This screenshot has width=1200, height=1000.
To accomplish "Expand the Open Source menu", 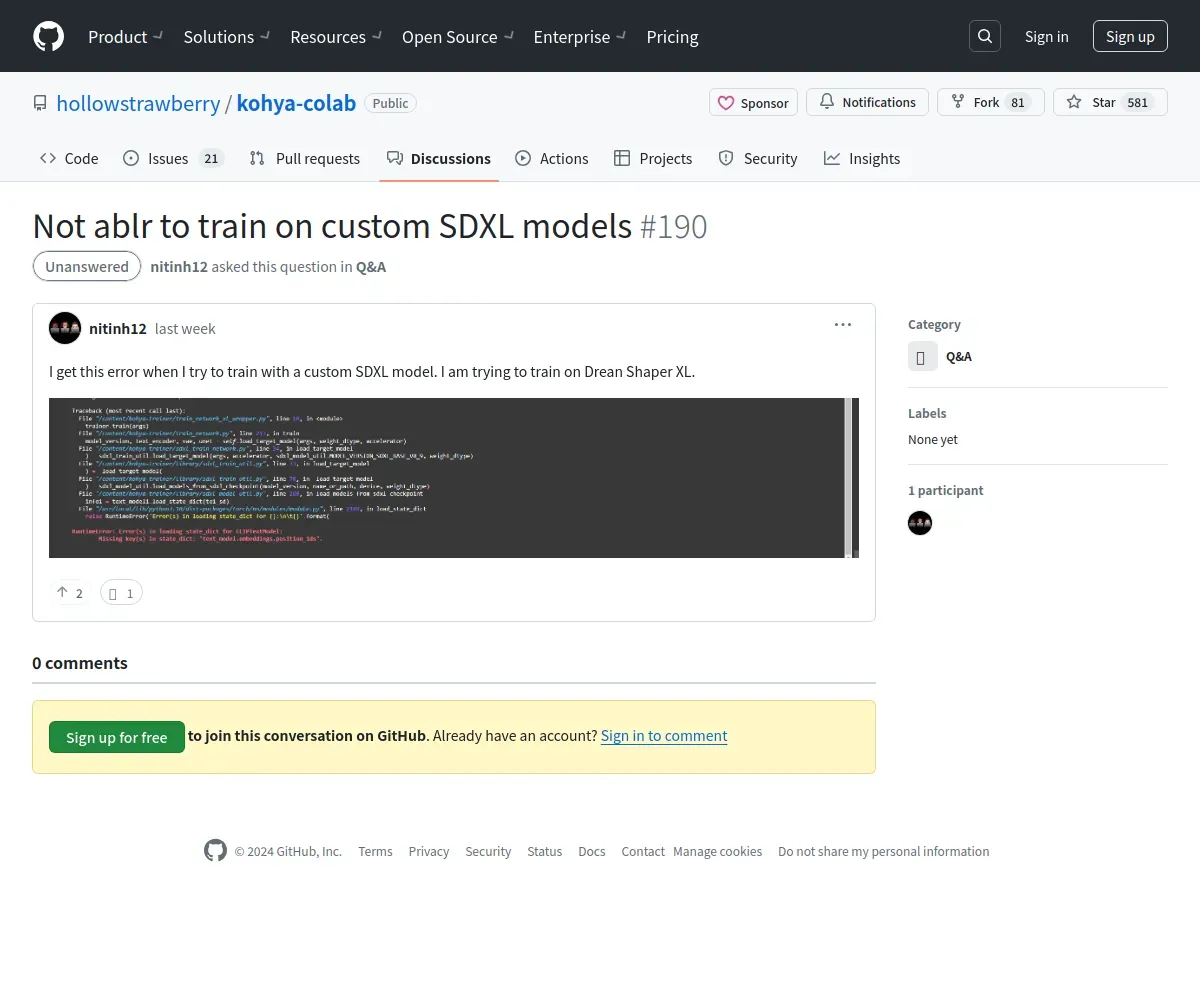I will 458,36.
